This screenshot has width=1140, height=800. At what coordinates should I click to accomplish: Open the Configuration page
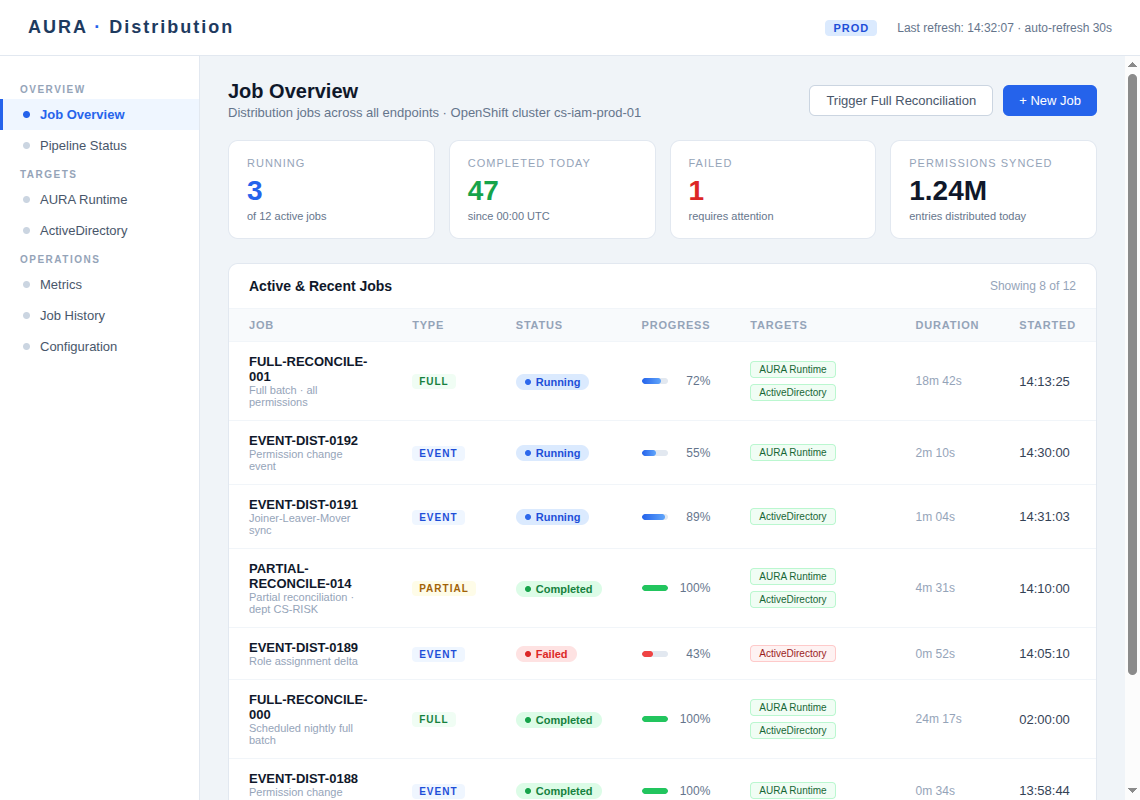pyautogui.click(x=78, y=346)
